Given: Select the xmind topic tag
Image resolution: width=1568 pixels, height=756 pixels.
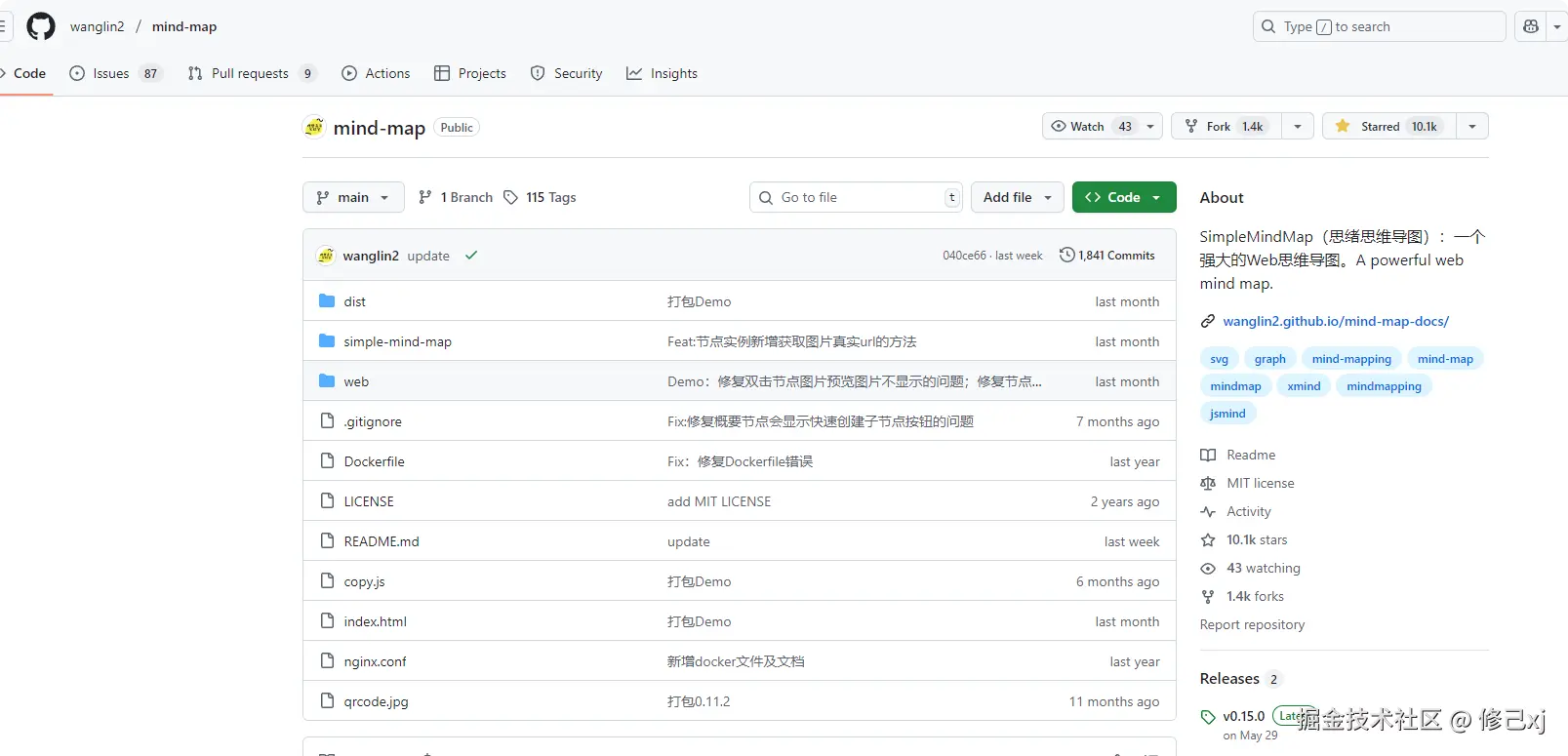Looking at the screenshot, I should pos(1304,386).
